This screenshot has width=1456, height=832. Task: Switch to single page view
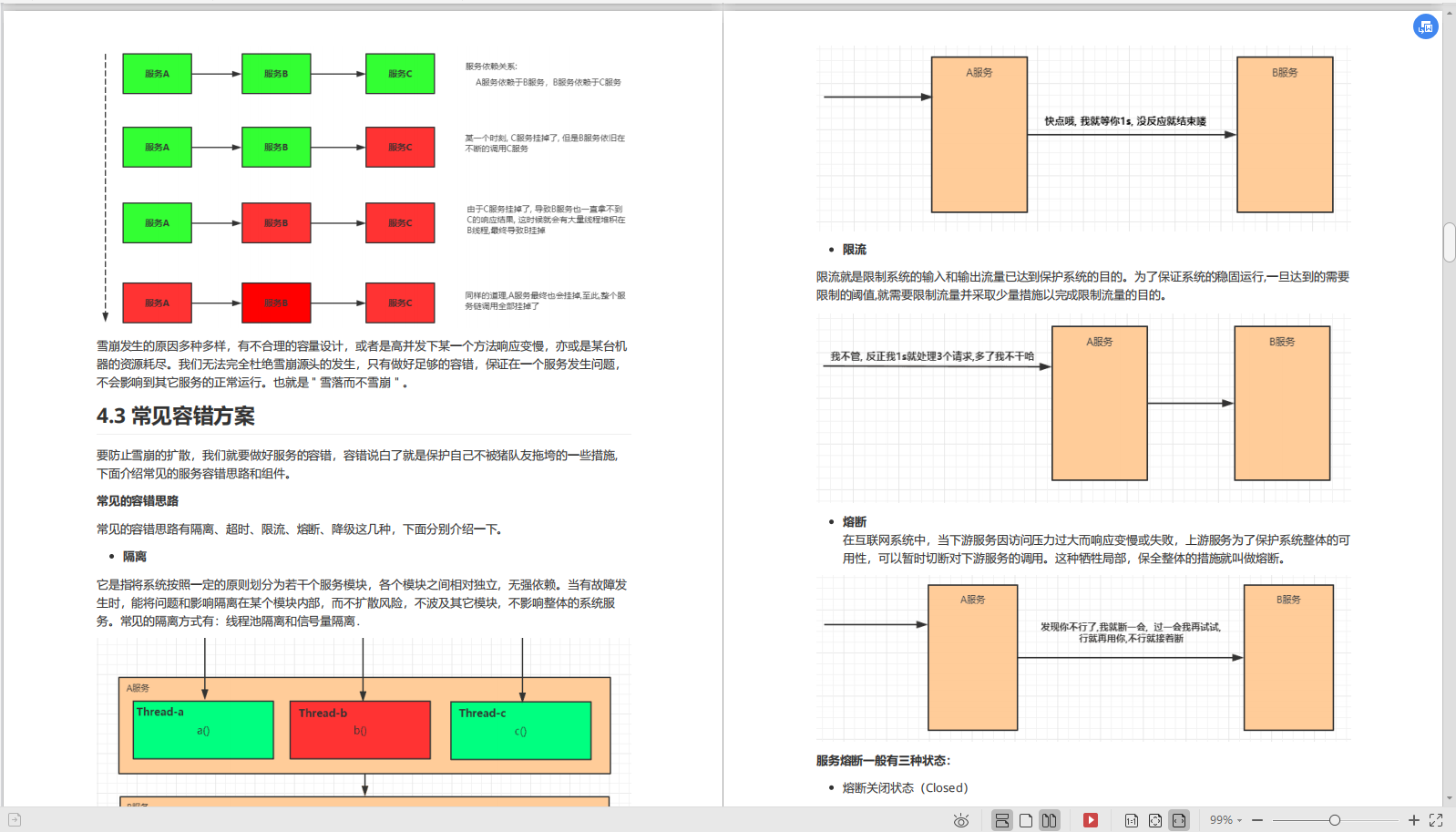point(1025,820)
